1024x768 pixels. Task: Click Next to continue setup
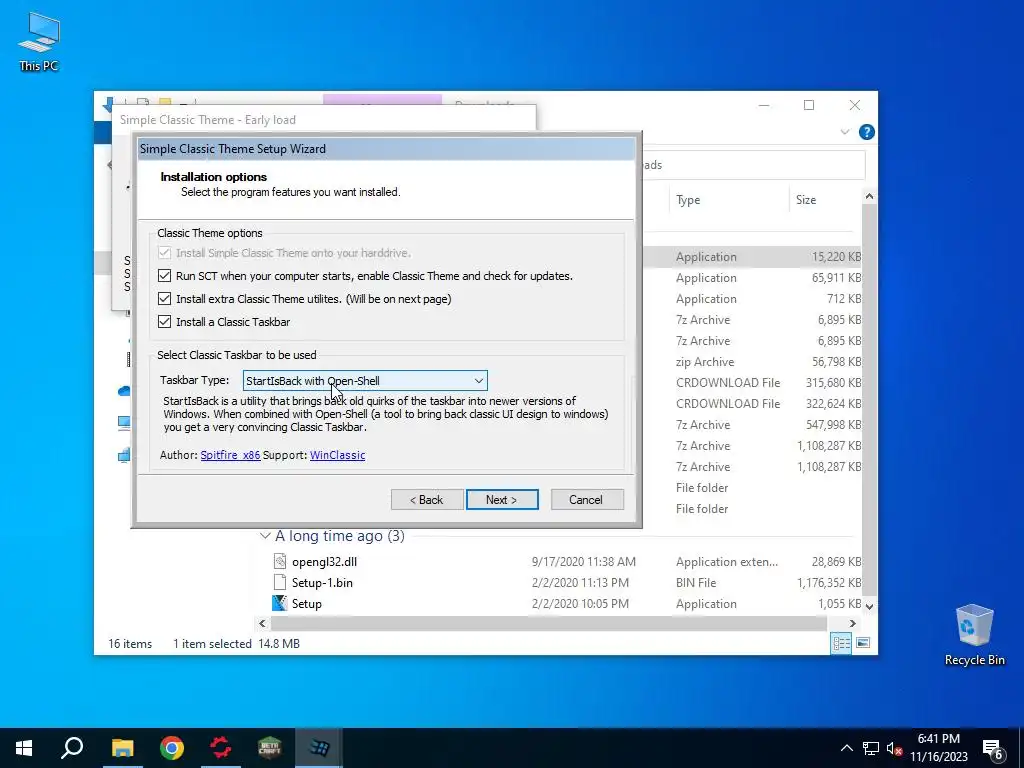click(502, 500)
